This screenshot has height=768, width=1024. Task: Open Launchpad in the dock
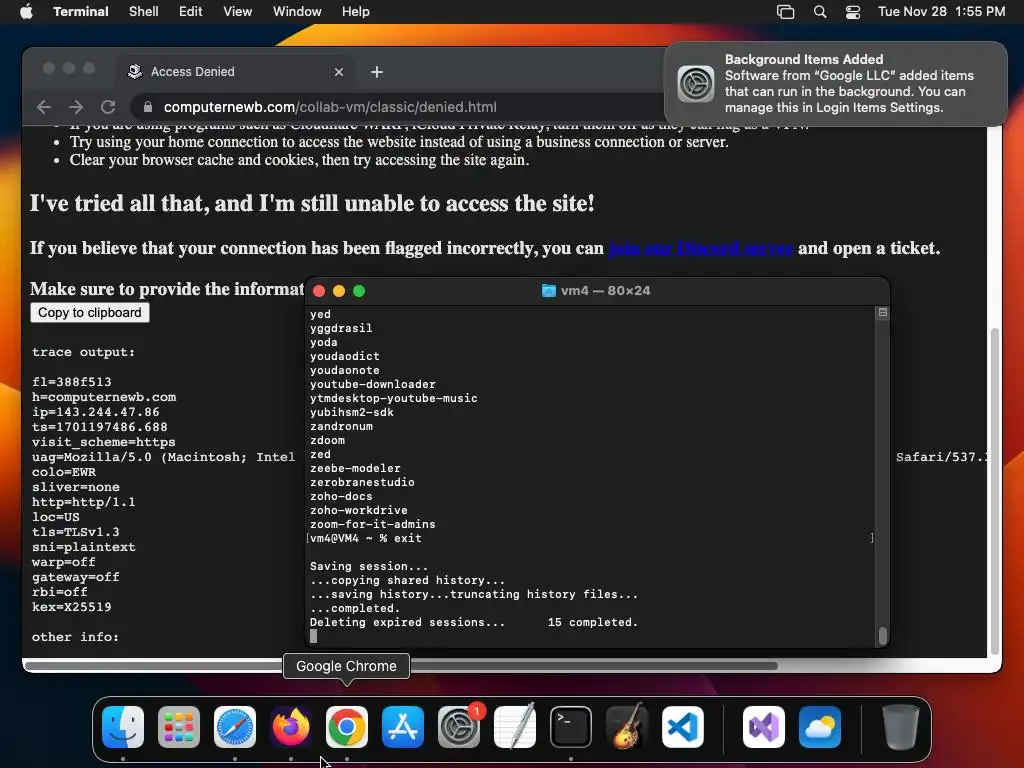(x=179, y=727)
